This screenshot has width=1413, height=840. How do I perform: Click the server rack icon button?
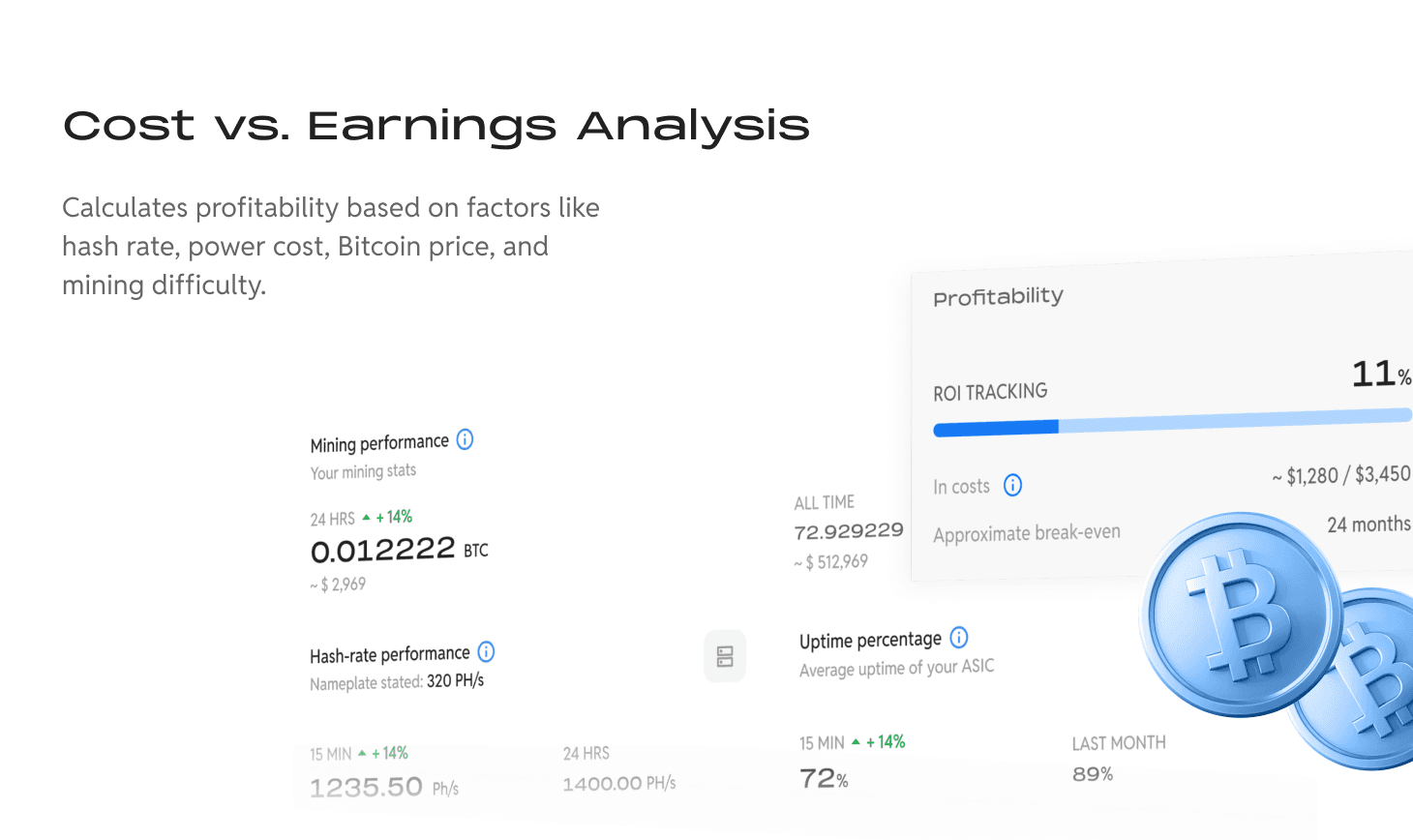(x=725, y=656)
